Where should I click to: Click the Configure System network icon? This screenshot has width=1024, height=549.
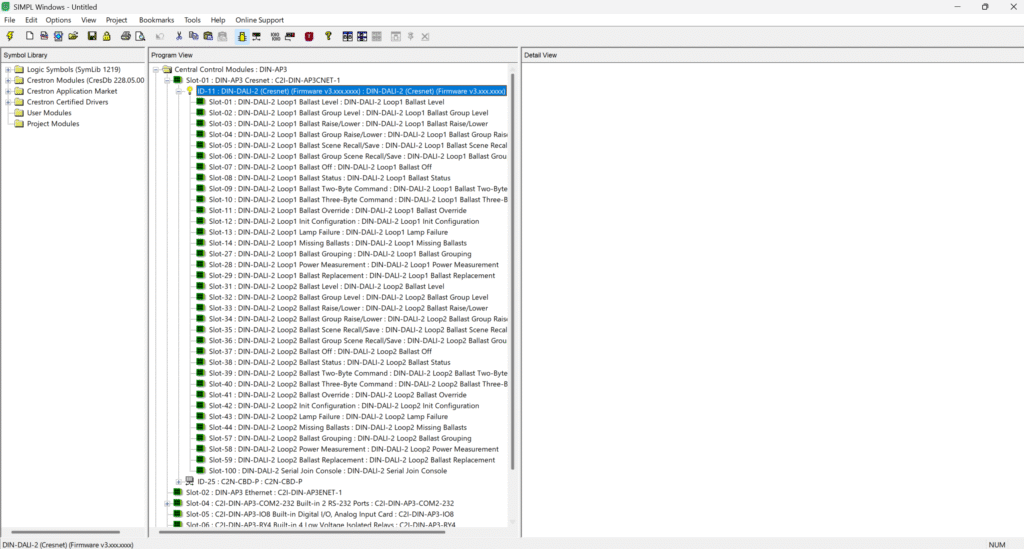(x=257, y=37)
